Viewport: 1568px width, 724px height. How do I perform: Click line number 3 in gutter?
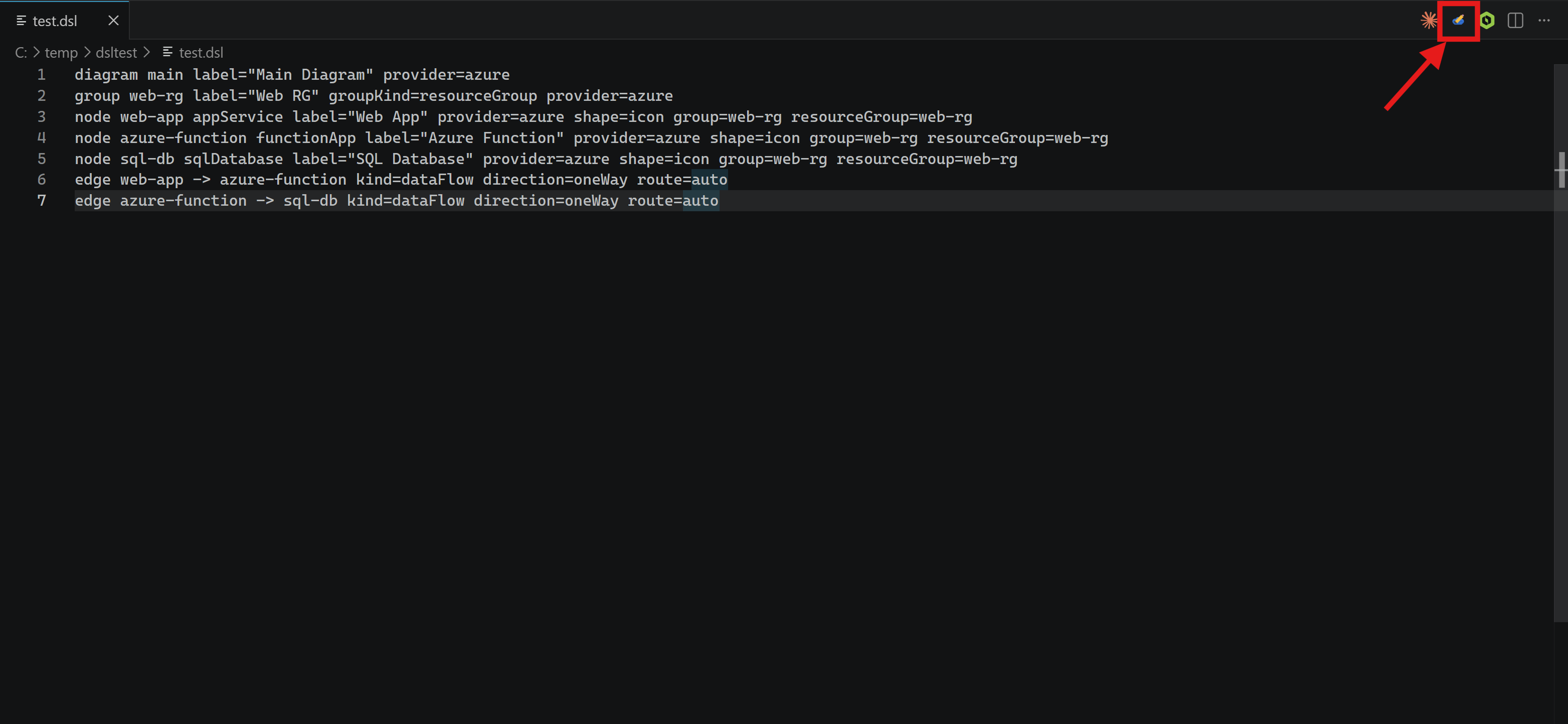(42, 117)
